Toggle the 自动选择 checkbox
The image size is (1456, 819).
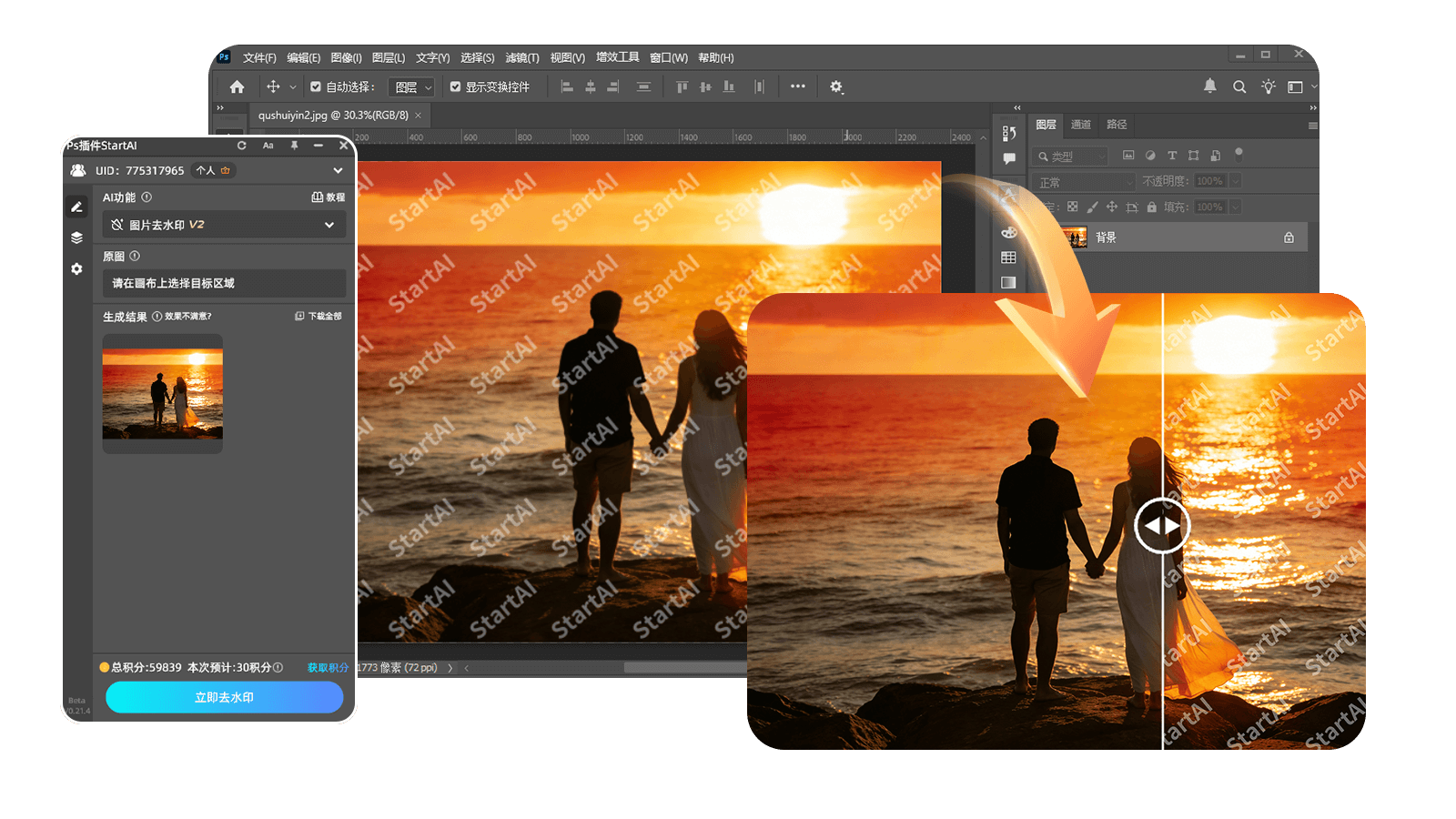[x=316, y=87]
